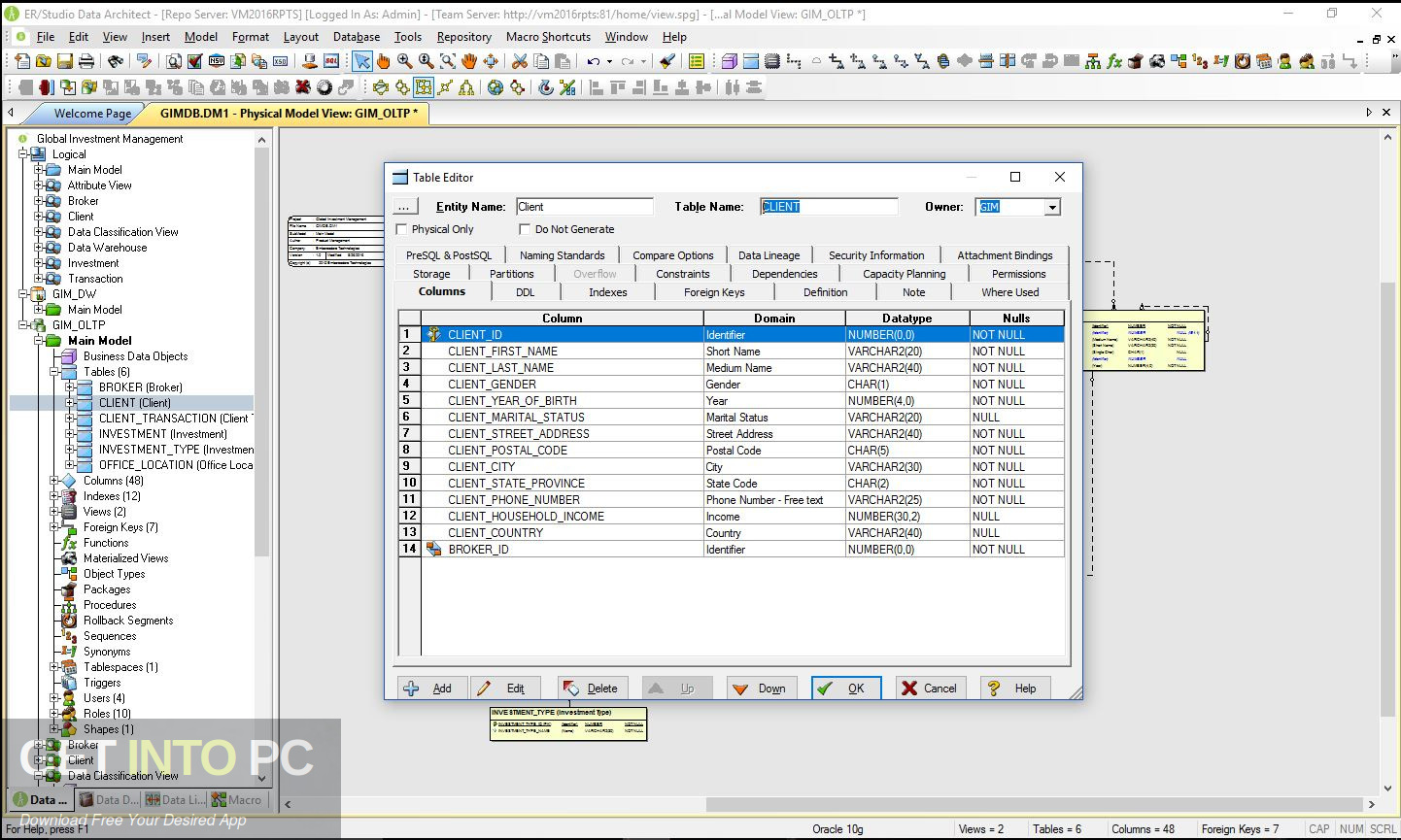Click the green user icon in toolbar
The height and width of the screenshot is (840, 1401).
1285,61
